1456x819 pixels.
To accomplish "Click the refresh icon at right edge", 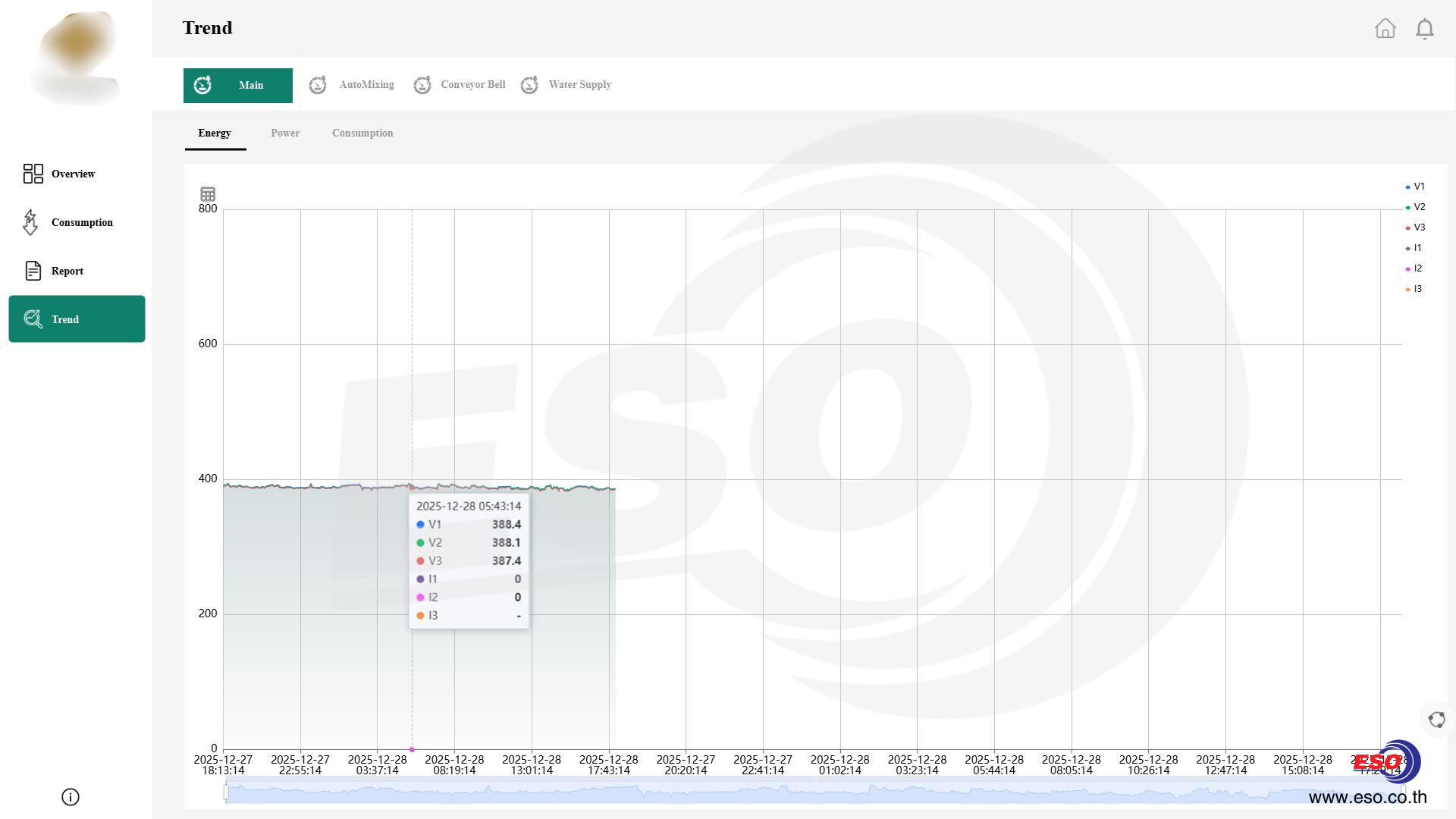I will click(1436, 720).
